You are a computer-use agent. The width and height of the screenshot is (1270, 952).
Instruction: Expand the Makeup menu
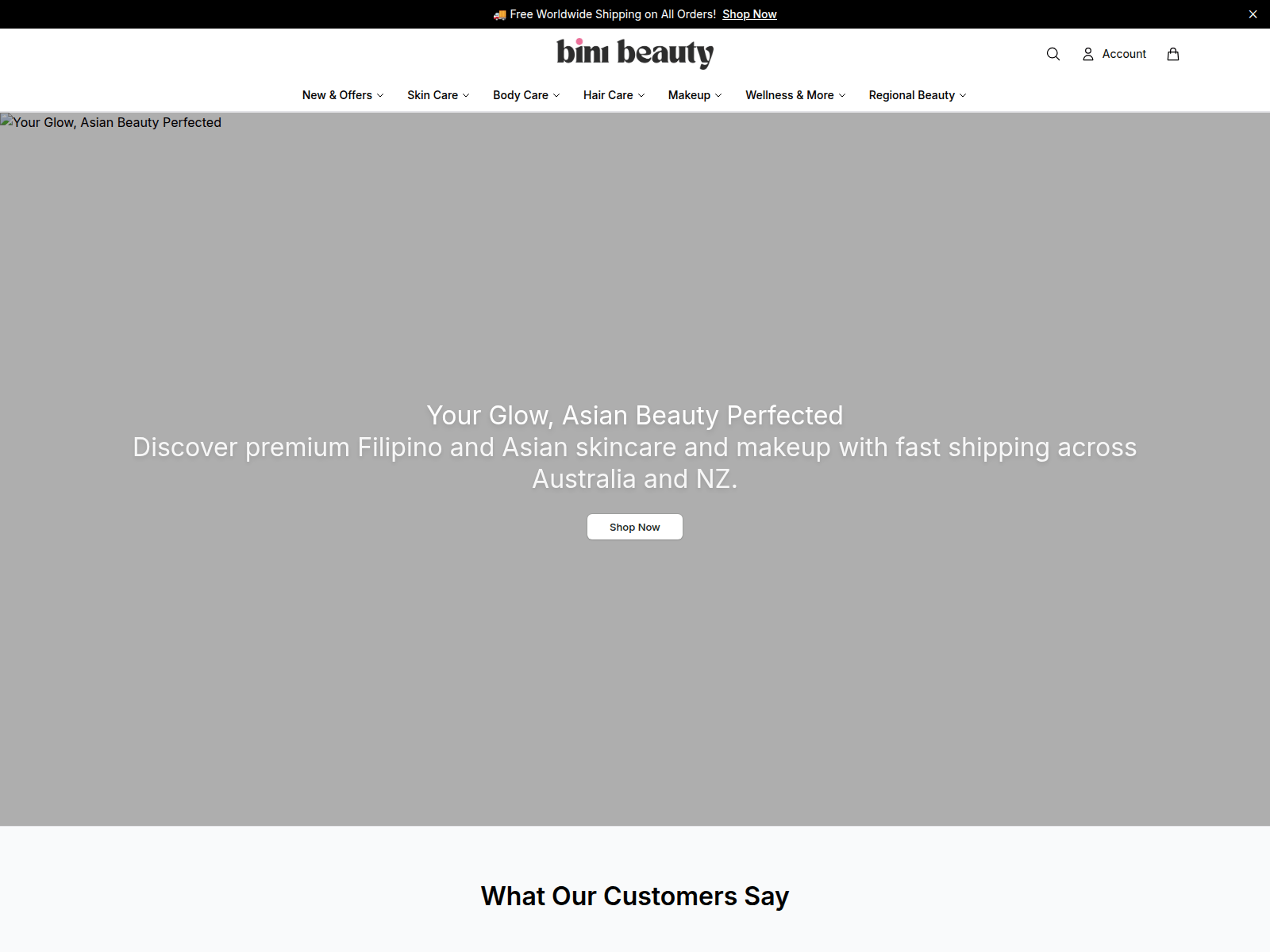[695, 95]
